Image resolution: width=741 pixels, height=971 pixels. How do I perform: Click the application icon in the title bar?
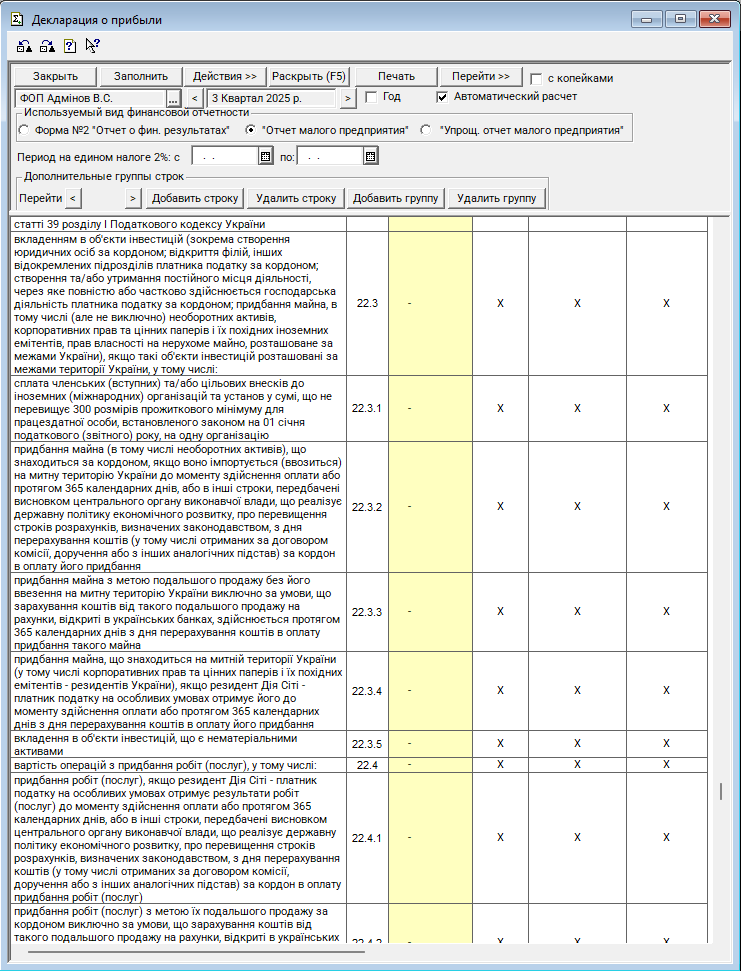(x=16, y=19)
